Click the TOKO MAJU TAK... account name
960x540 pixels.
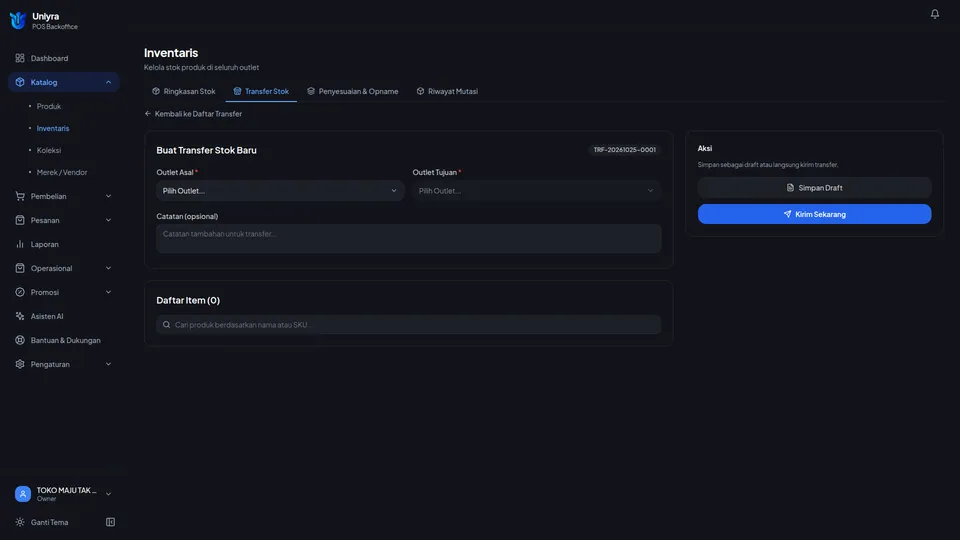[x=66, y=490]
